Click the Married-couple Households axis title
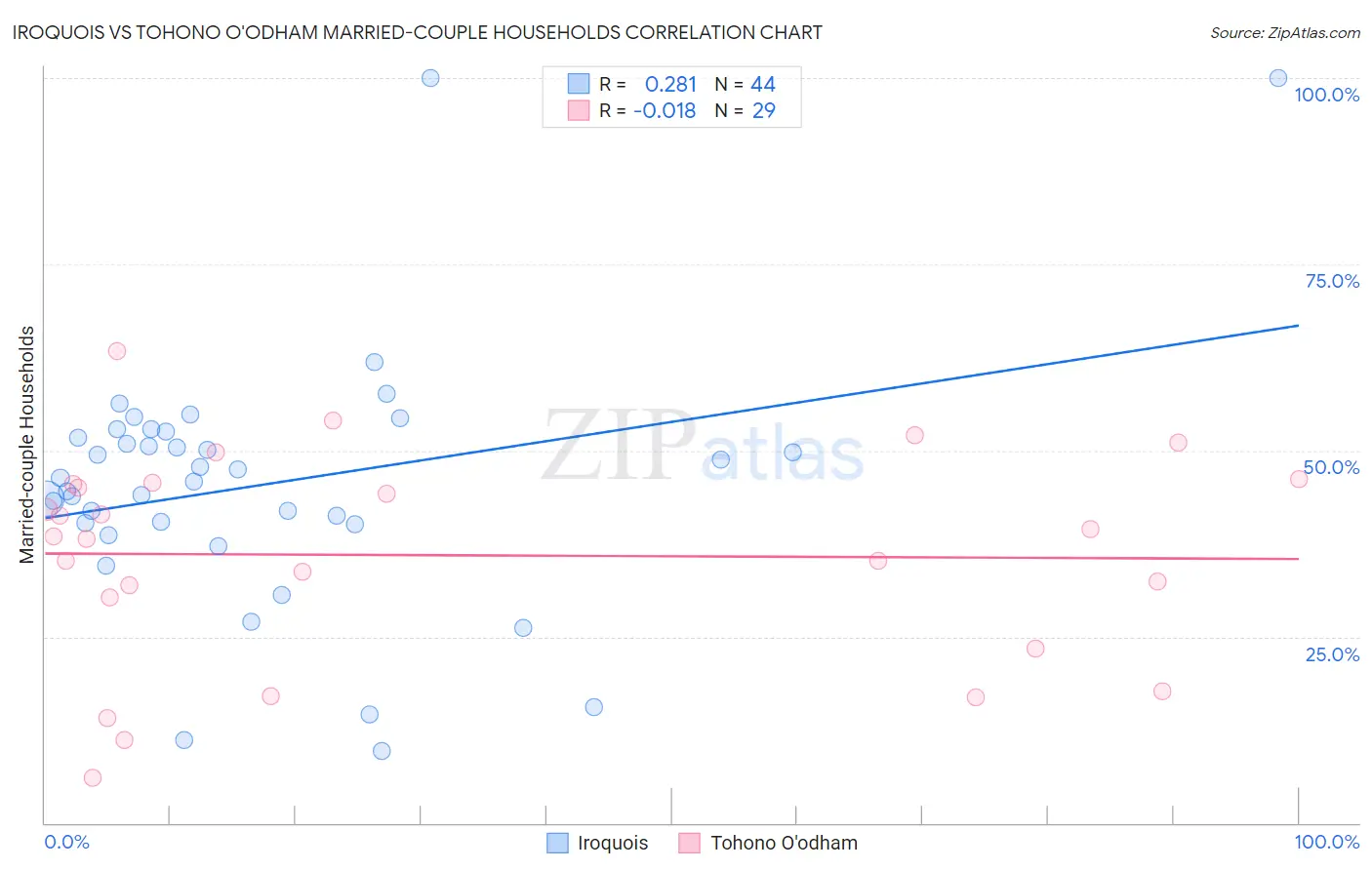 point(27,445)
